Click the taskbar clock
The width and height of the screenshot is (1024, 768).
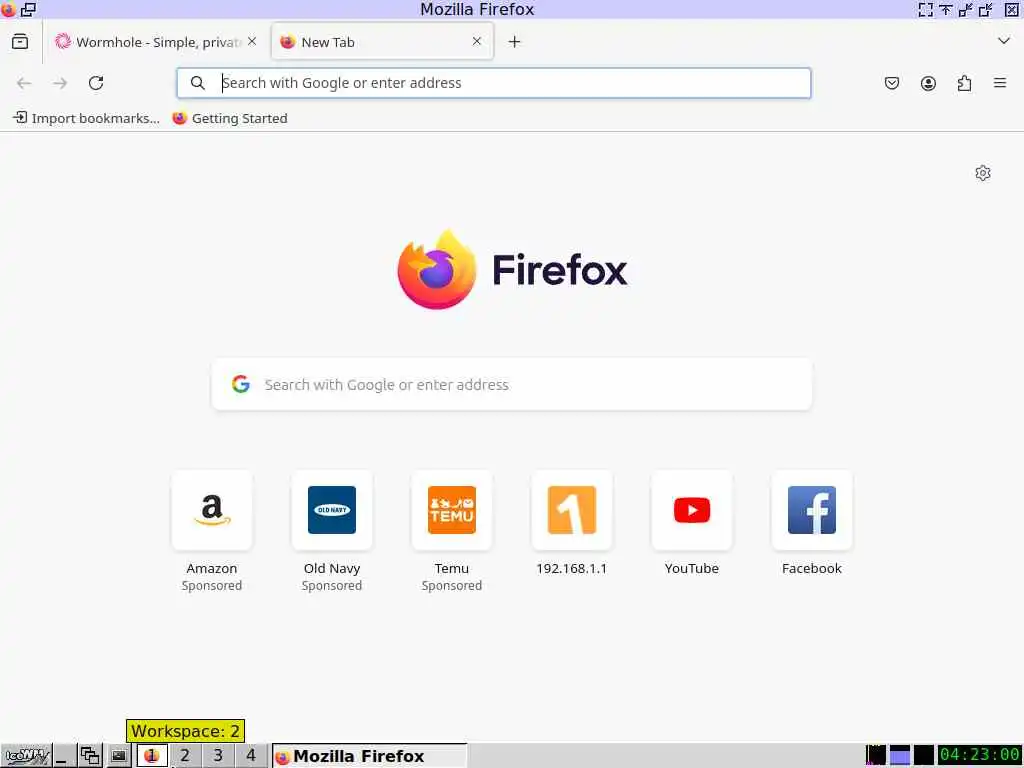(x=980, y=756)
